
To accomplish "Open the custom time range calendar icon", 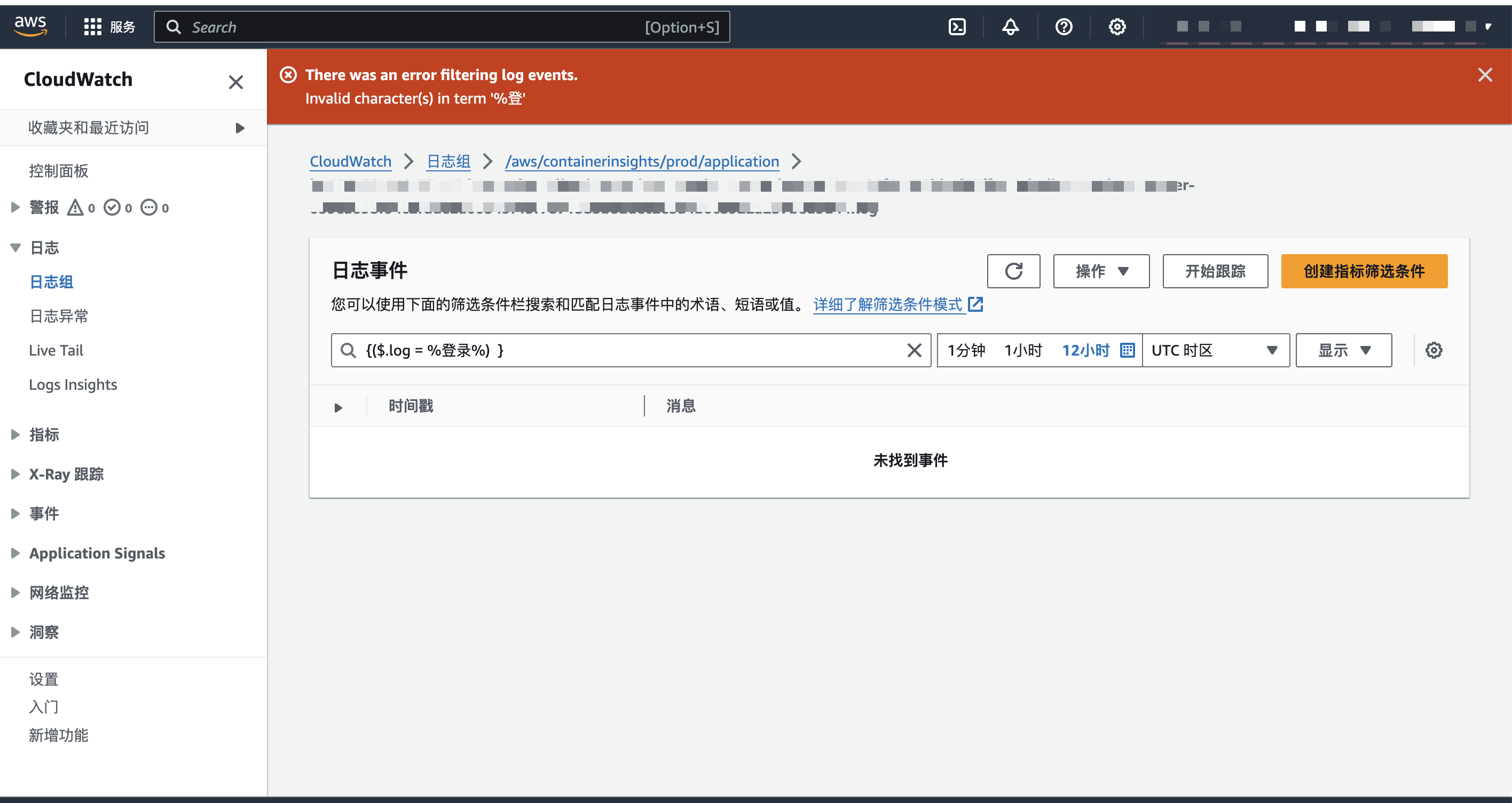I will [x=1128, y=350].
